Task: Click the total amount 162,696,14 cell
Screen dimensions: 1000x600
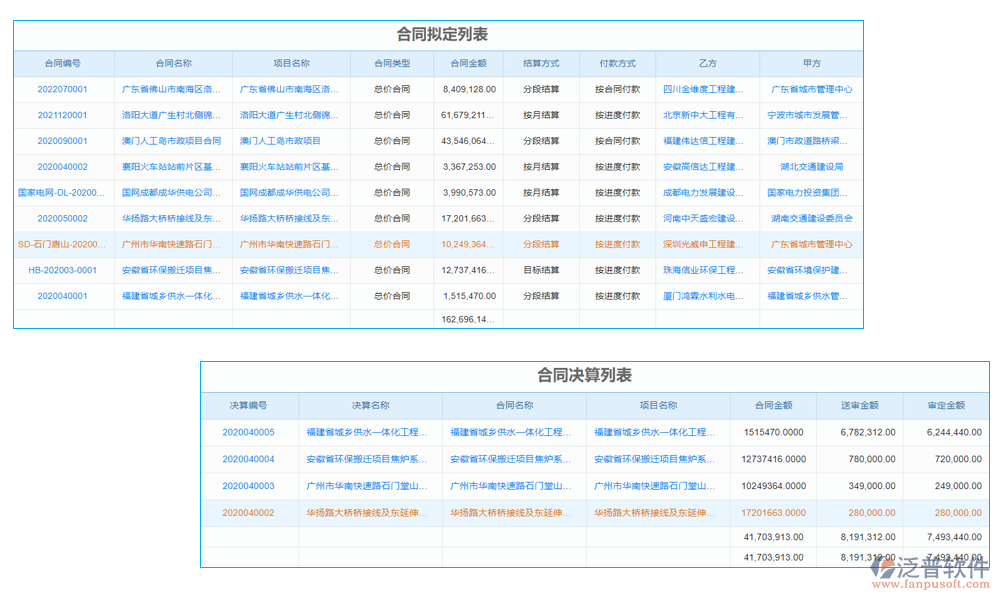Action: pyautogui.click(x=469, y=321)
